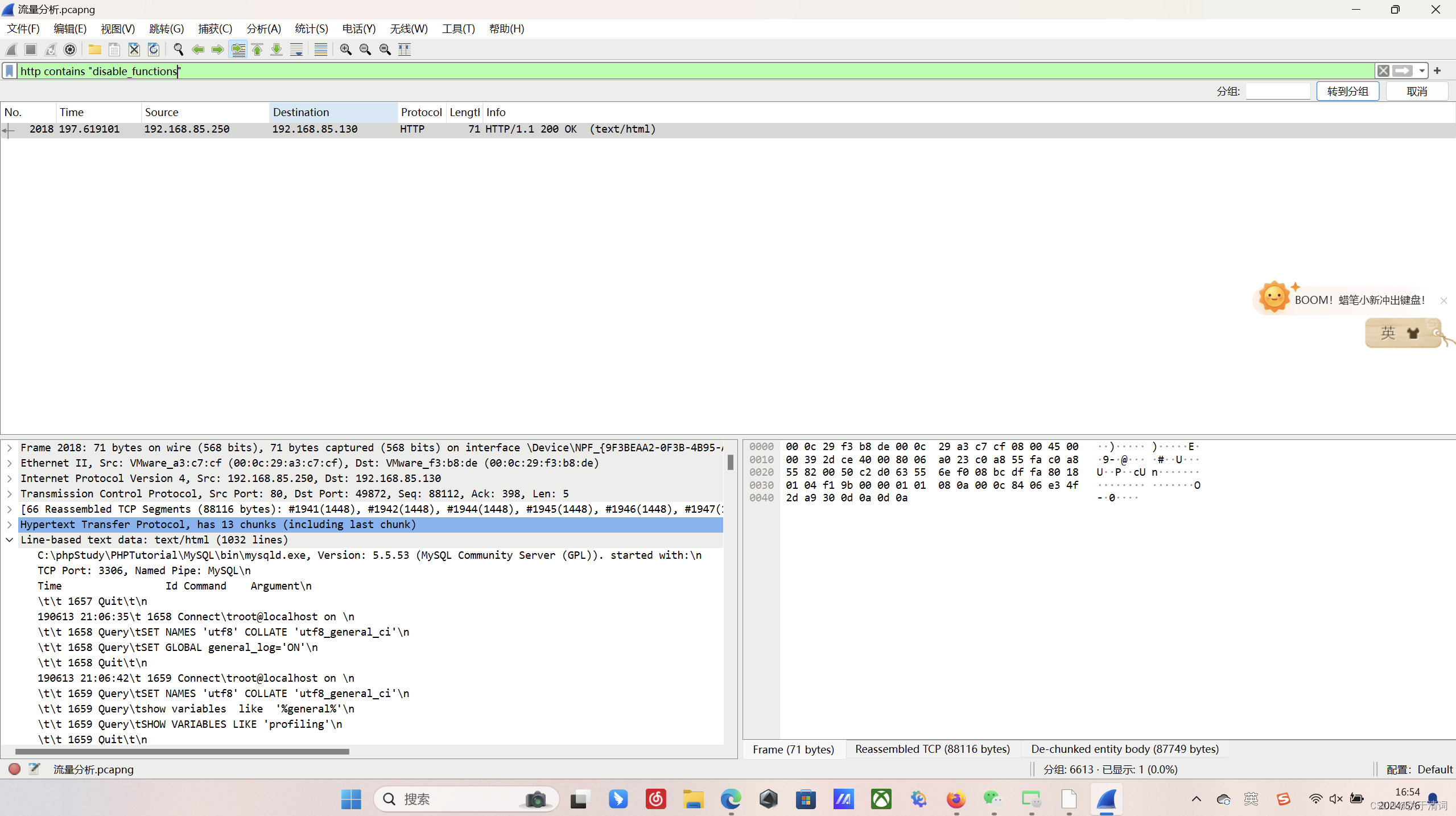Click the zoom in toolbar icon
Screen dimensions: 1456x816
point(345,50)
